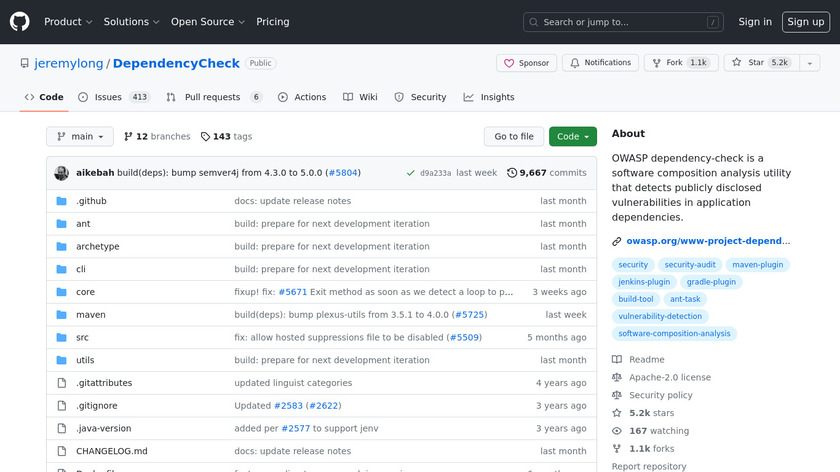Open commit d9a233a
Screen dimensions: 840x472
pos(436,173)
